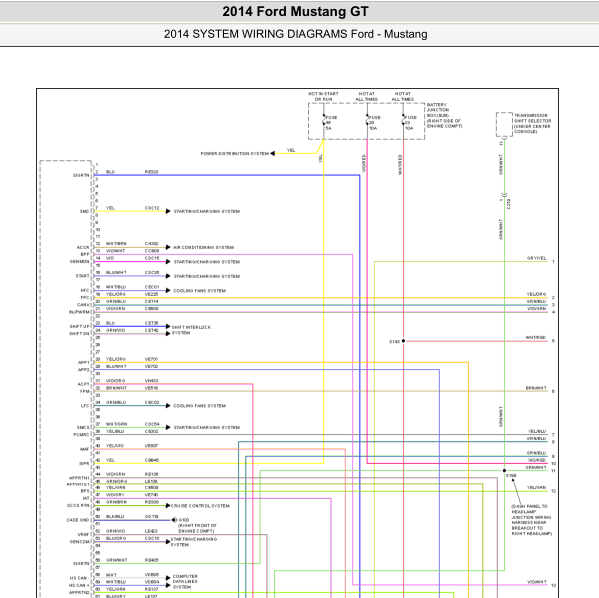
Task: Click the "HOT IN START OR RUN" label
Action: coord(323,96)
